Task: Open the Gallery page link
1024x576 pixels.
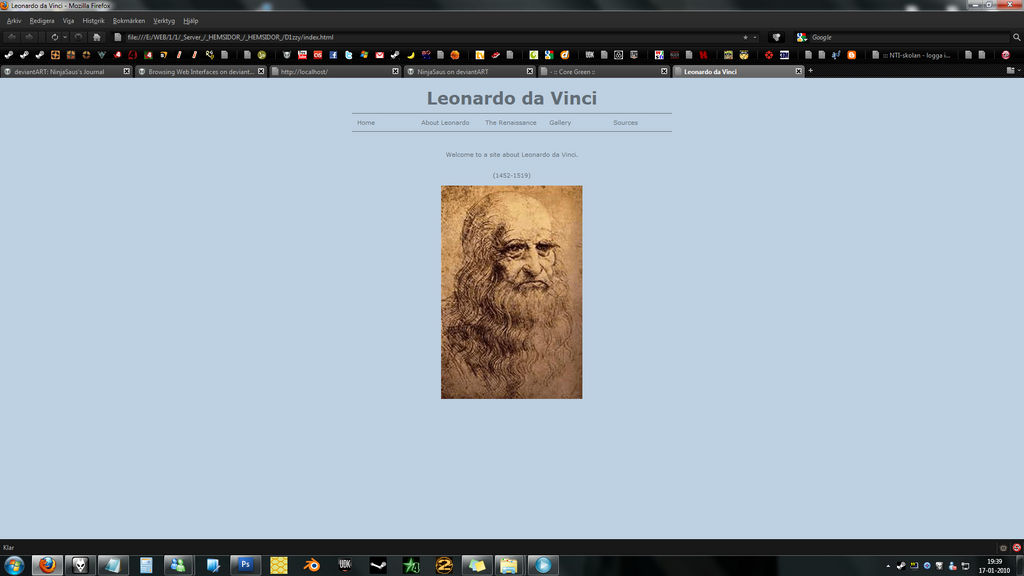Action: coord(560,123)
